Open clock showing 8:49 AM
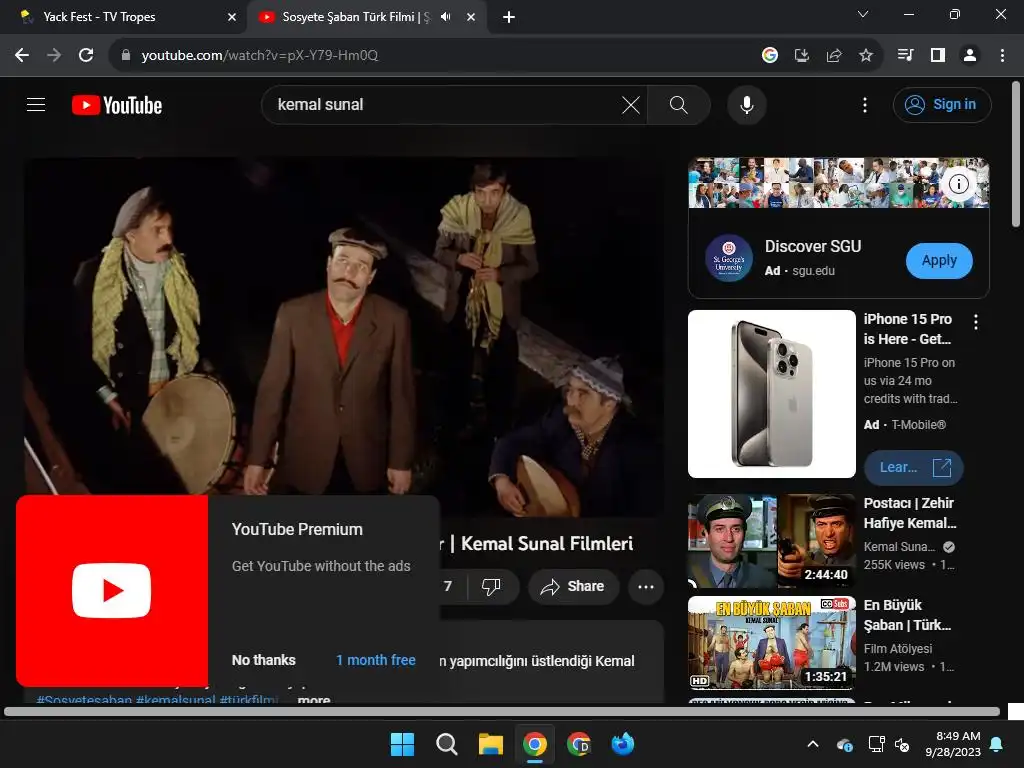This screenshot has width=1024, height=768. [953, 744]
